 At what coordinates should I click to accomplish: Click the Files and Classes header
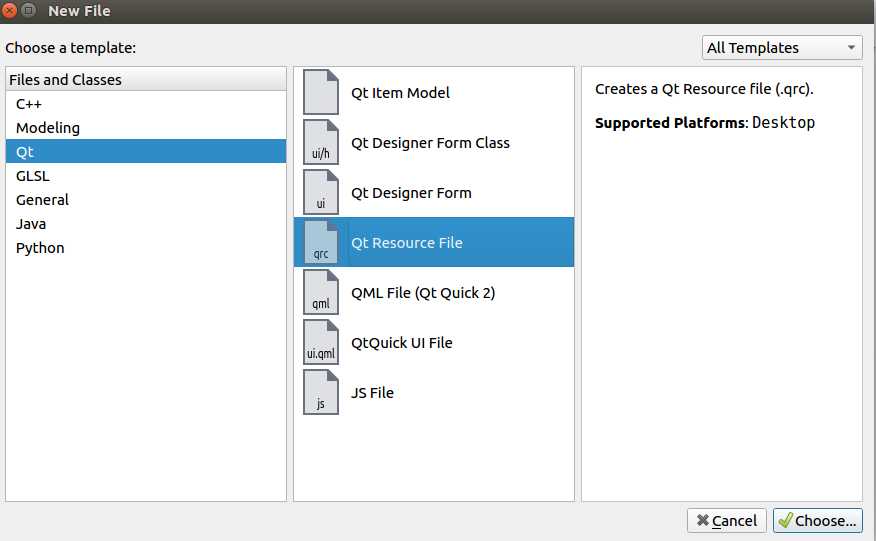[x=146, y=79]
